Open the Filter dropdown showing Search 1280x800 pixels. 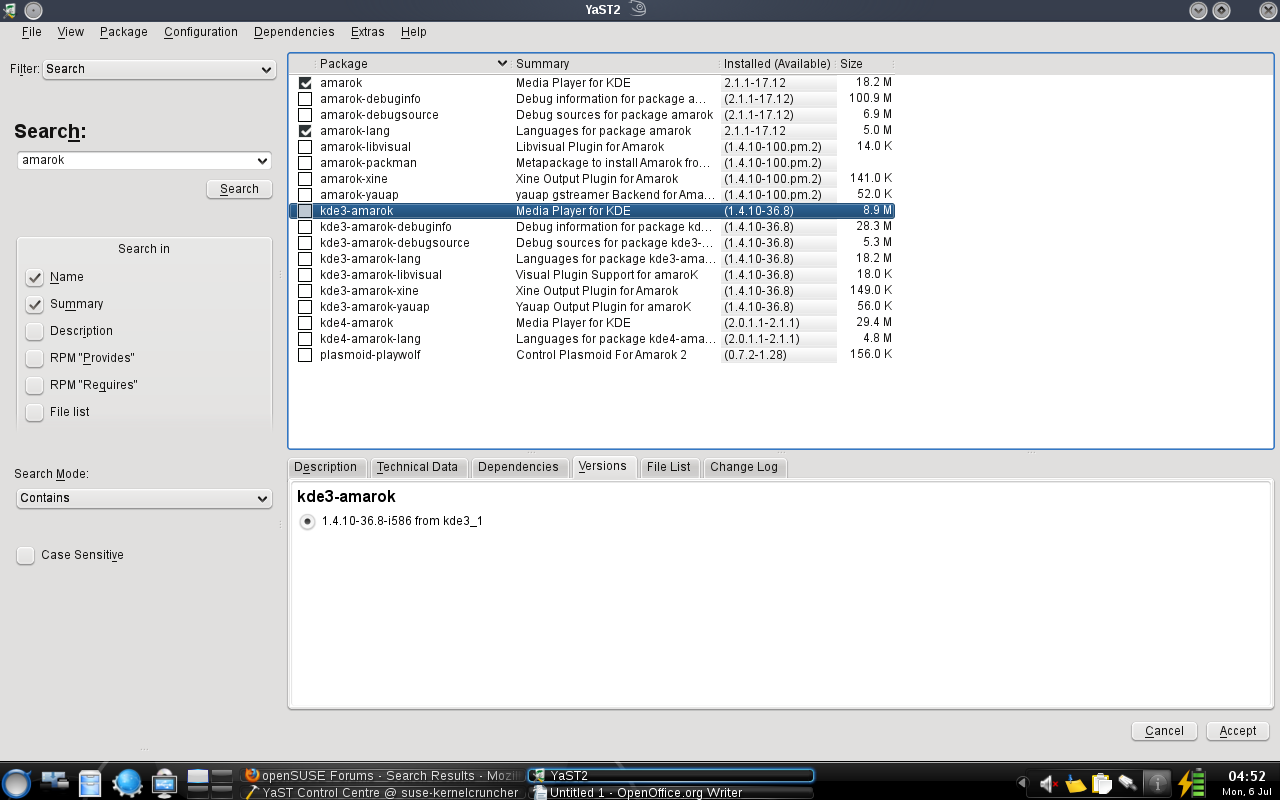[x=160, y=69]
